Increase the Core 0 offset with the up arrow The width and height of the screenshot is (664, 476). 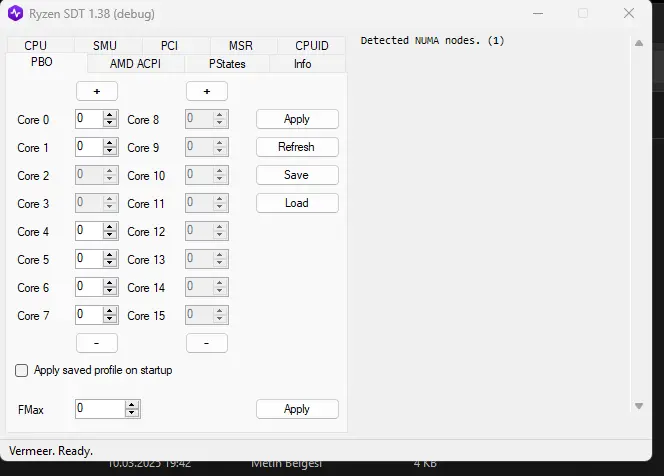(110, 115)
